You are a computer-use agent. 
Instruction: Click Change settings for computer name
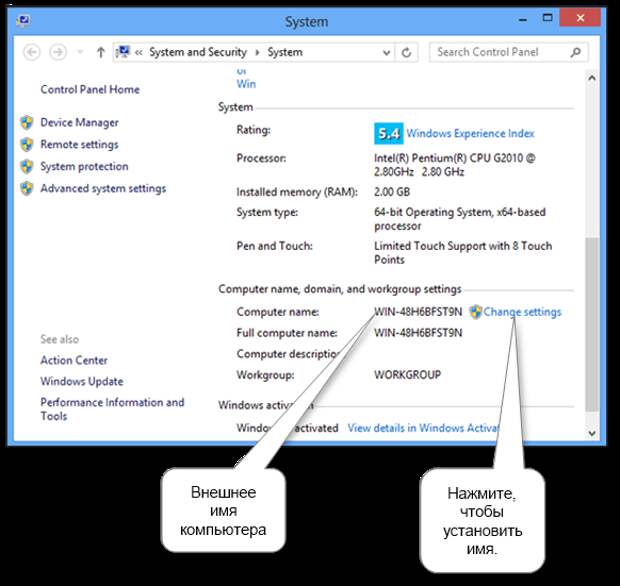click(522, 312)
